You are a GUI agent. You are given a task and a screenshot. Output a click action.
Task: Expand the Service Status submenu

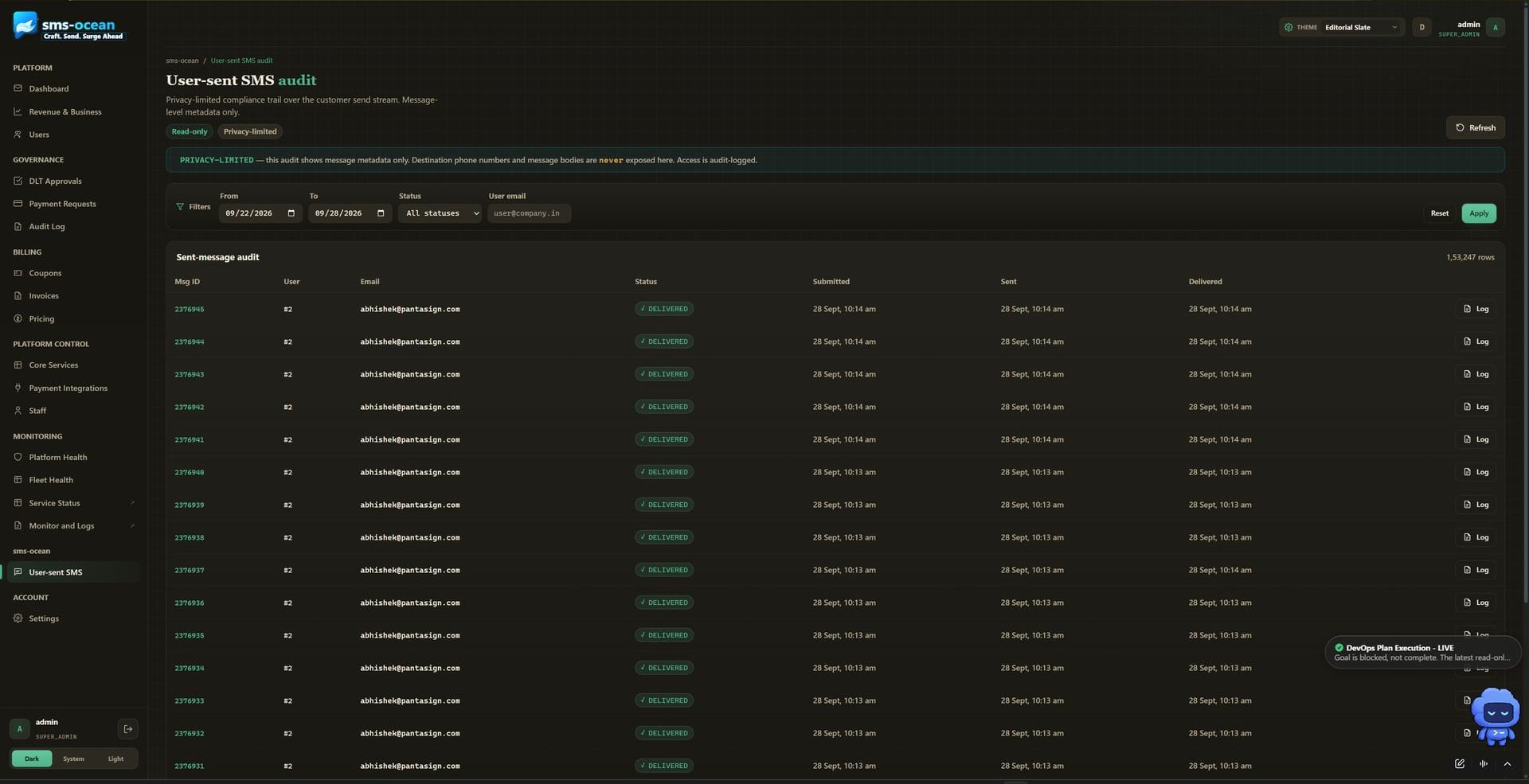132,503
